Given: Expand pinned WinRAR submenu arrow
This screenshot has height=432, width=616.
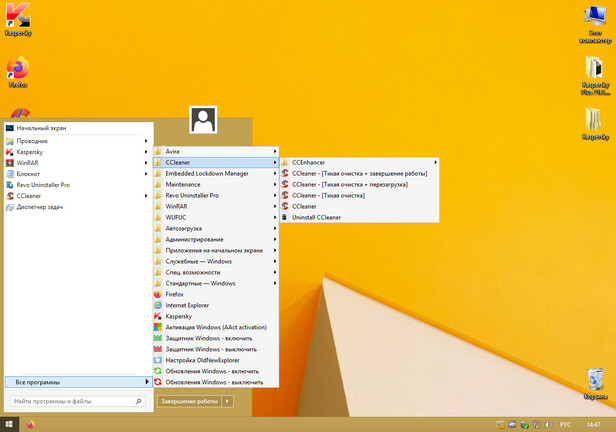Looking at the screenshot, I should coord(146,163).
